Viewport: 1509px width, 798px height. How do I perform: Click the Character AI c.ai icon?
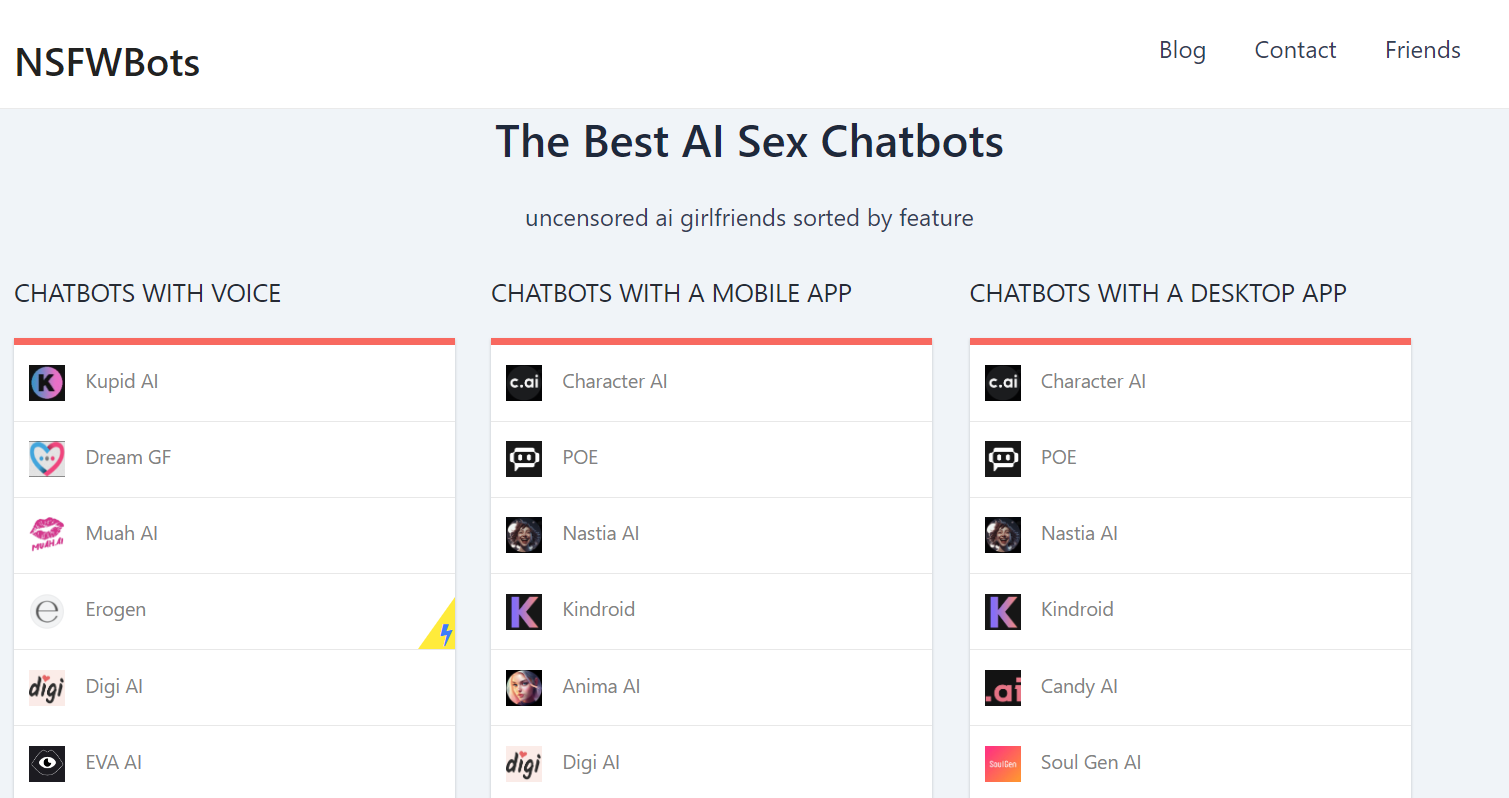[x=523, y=382]
